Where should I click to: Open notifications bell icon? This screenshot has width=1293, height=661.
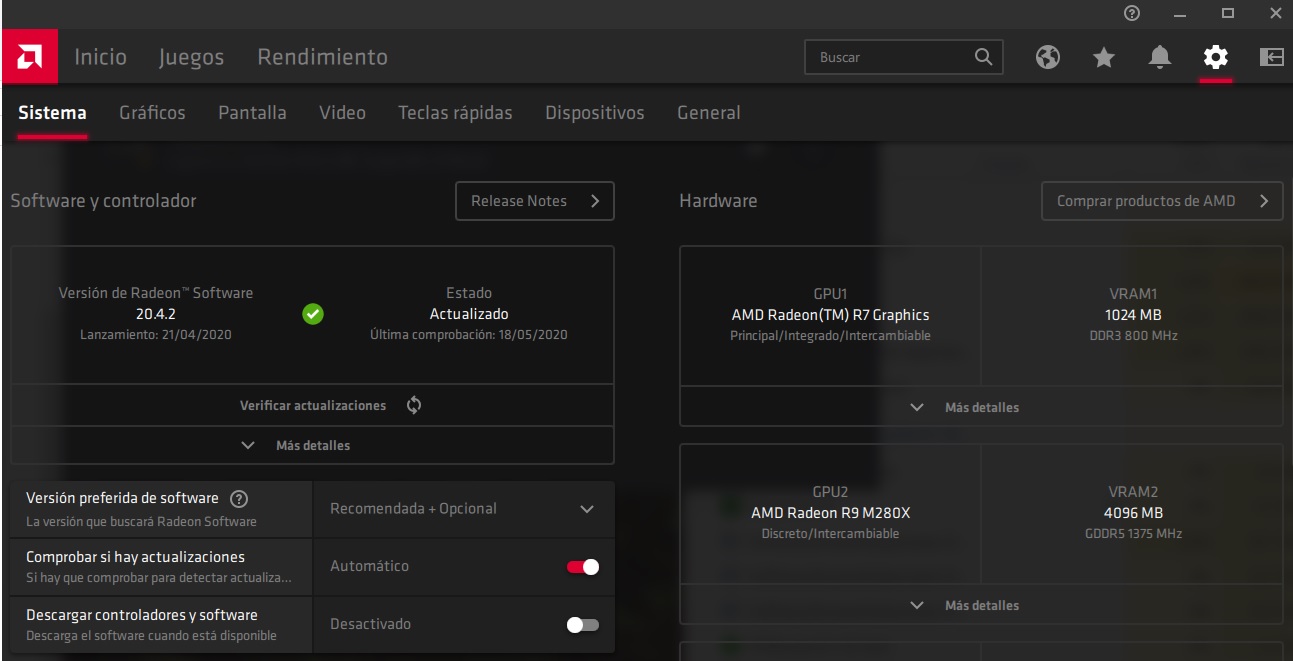(x=1160, y=58)
